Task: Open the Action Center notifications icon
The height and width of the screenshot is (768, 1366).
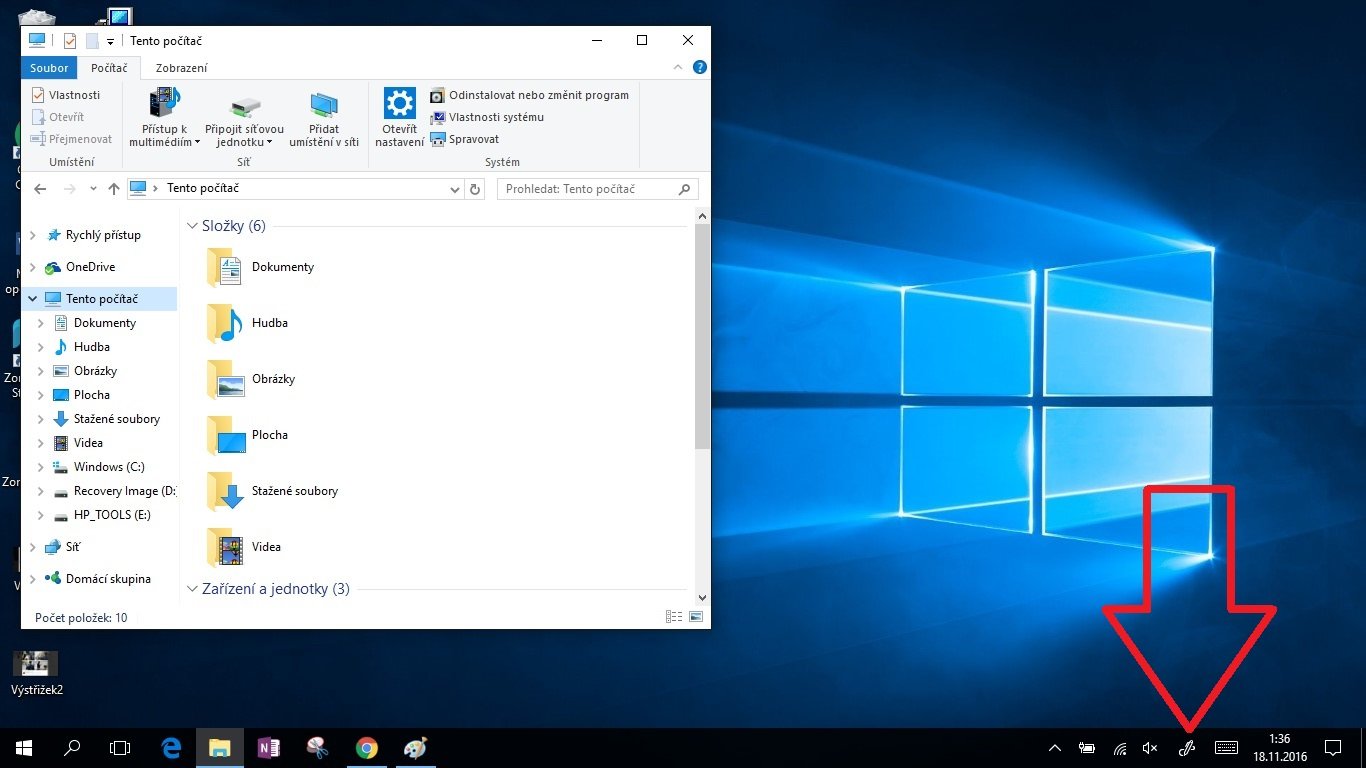Action: pyautogui.click(x=1332, y=748)
